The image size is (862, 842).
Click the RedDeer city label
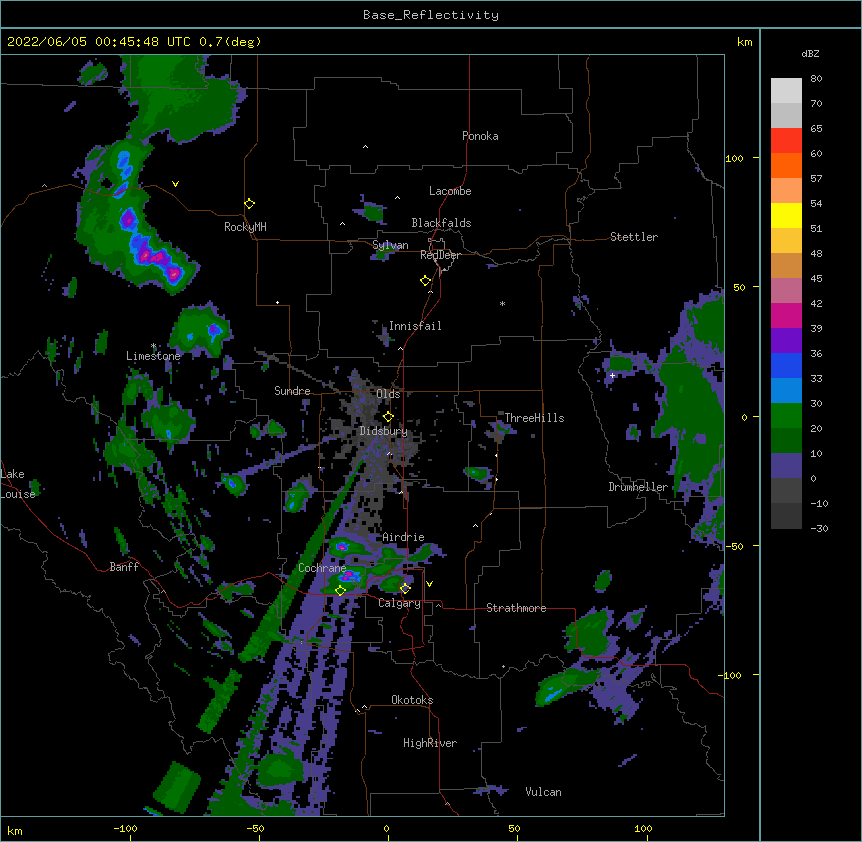point(440,255)
